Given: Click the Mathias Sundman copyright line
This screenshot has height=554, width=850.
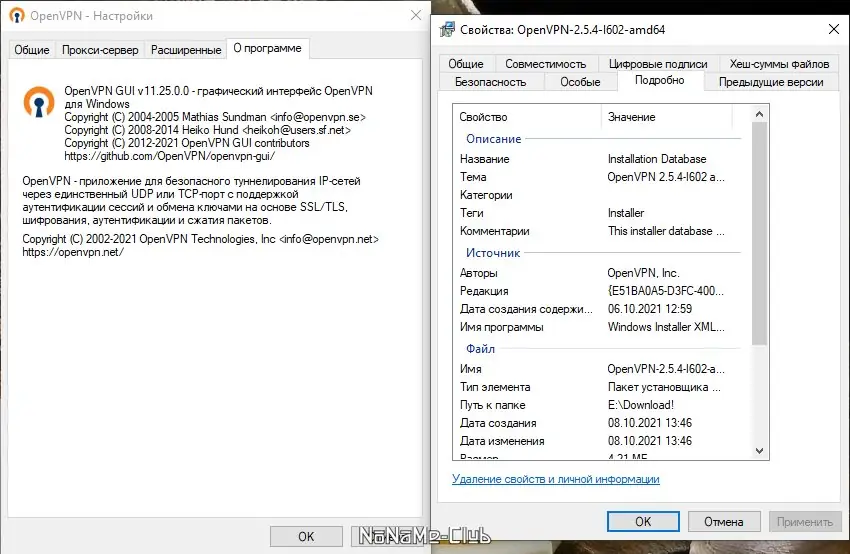Looking at the screenshot, I should click(x=215, y=117).
